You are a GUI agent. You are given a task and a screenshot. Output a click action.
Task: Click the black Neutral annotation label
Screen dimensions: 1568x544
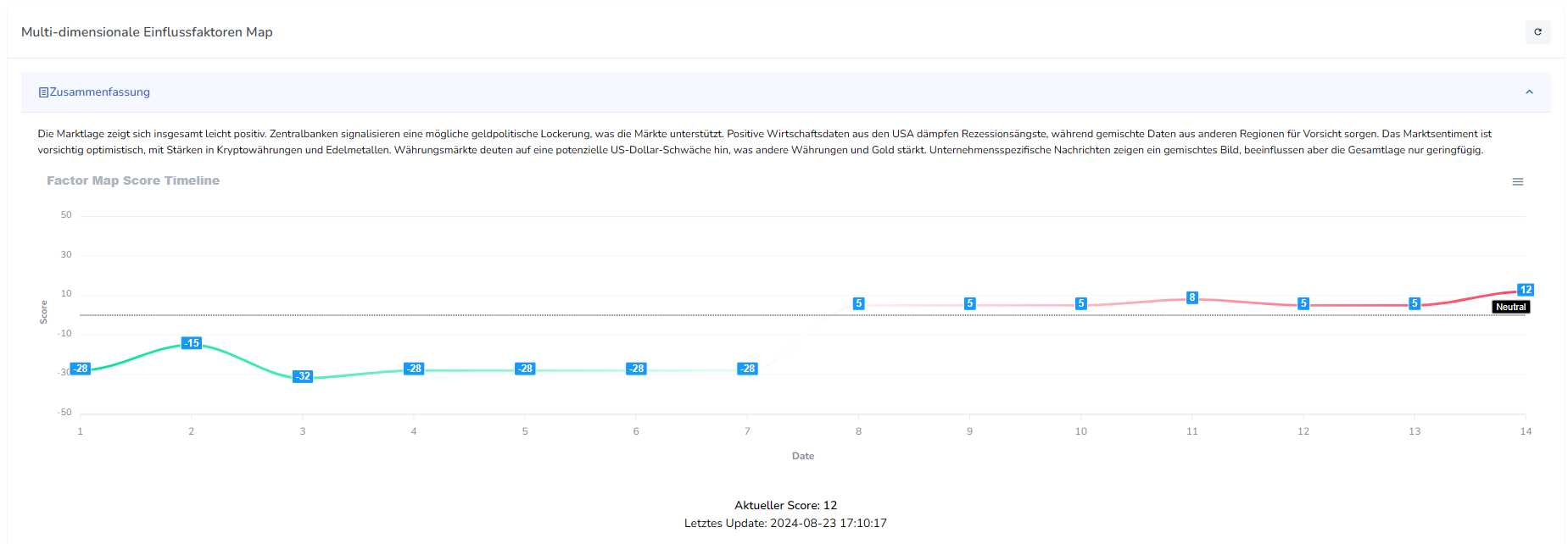[1510, 307]
